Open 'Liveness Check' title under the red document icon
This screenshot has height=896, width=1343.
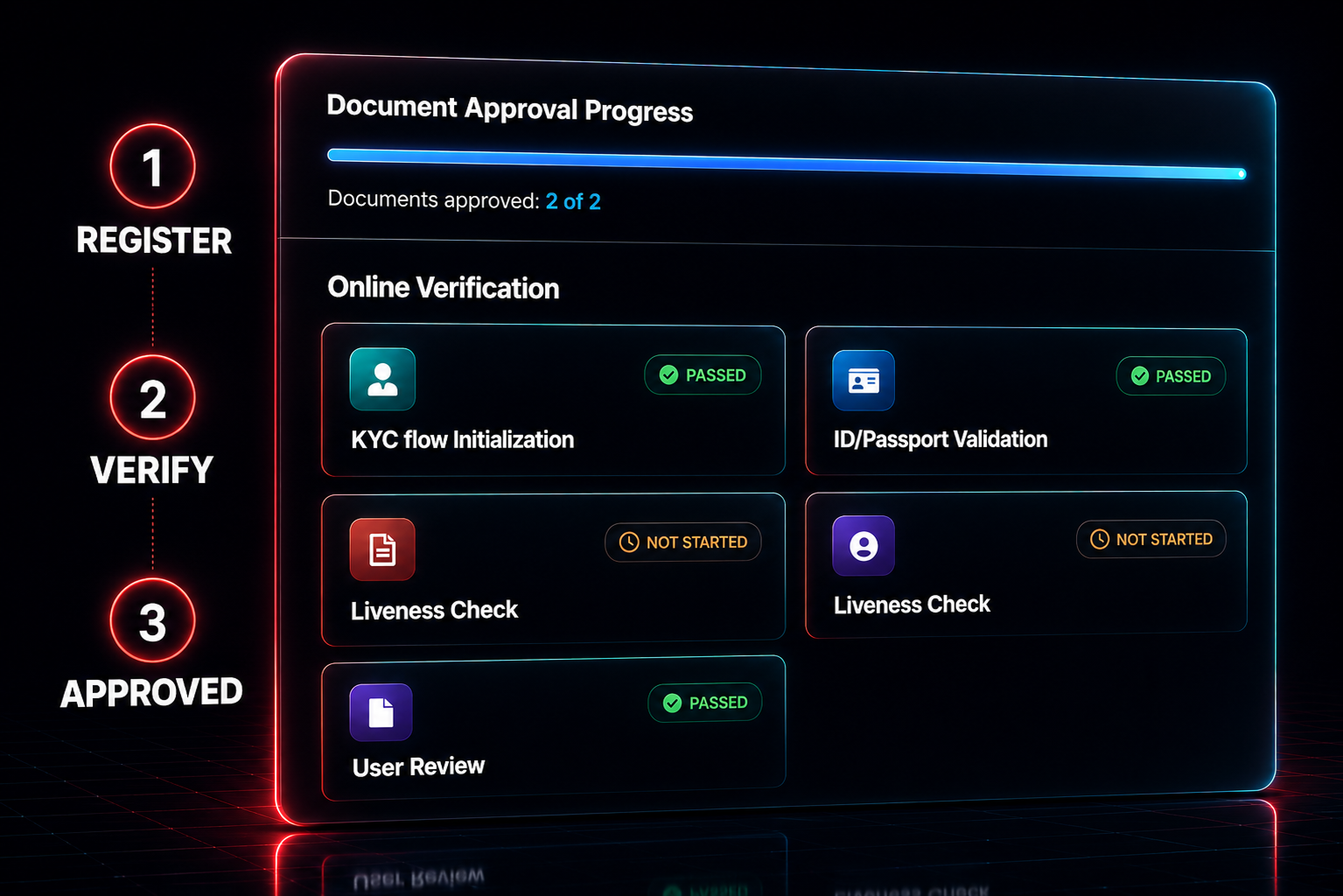434,610
